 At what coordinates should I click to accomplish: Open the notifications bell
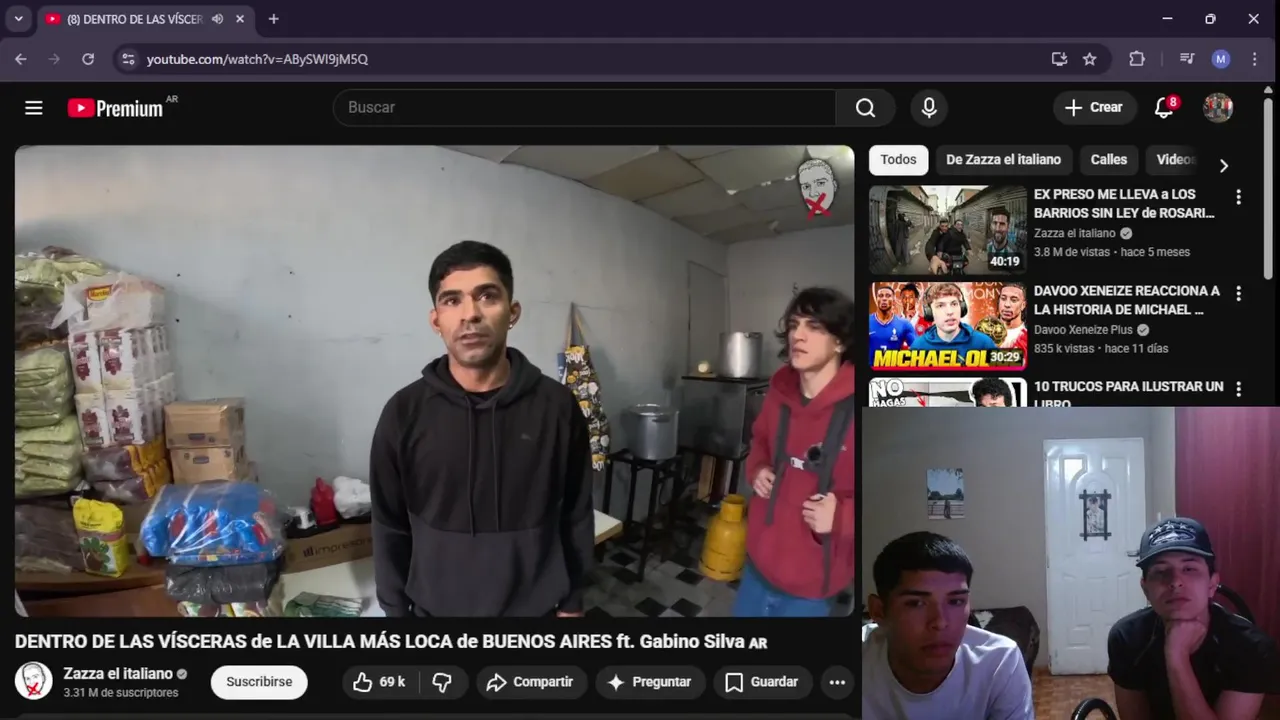[1164, 108]
